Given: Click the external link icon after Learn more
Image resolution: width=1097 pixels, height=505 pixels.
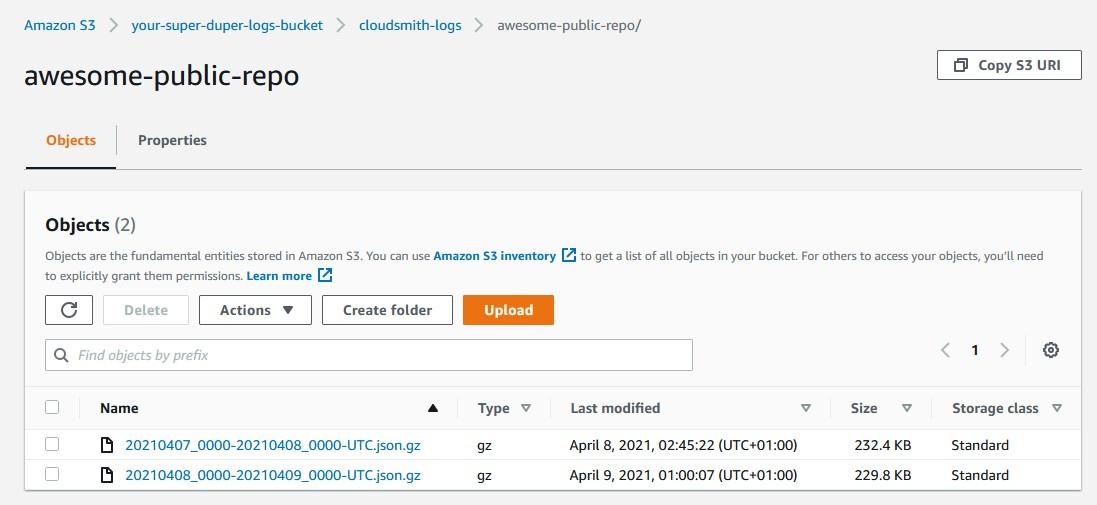Looking at the screenshot, I should (325, 275).
